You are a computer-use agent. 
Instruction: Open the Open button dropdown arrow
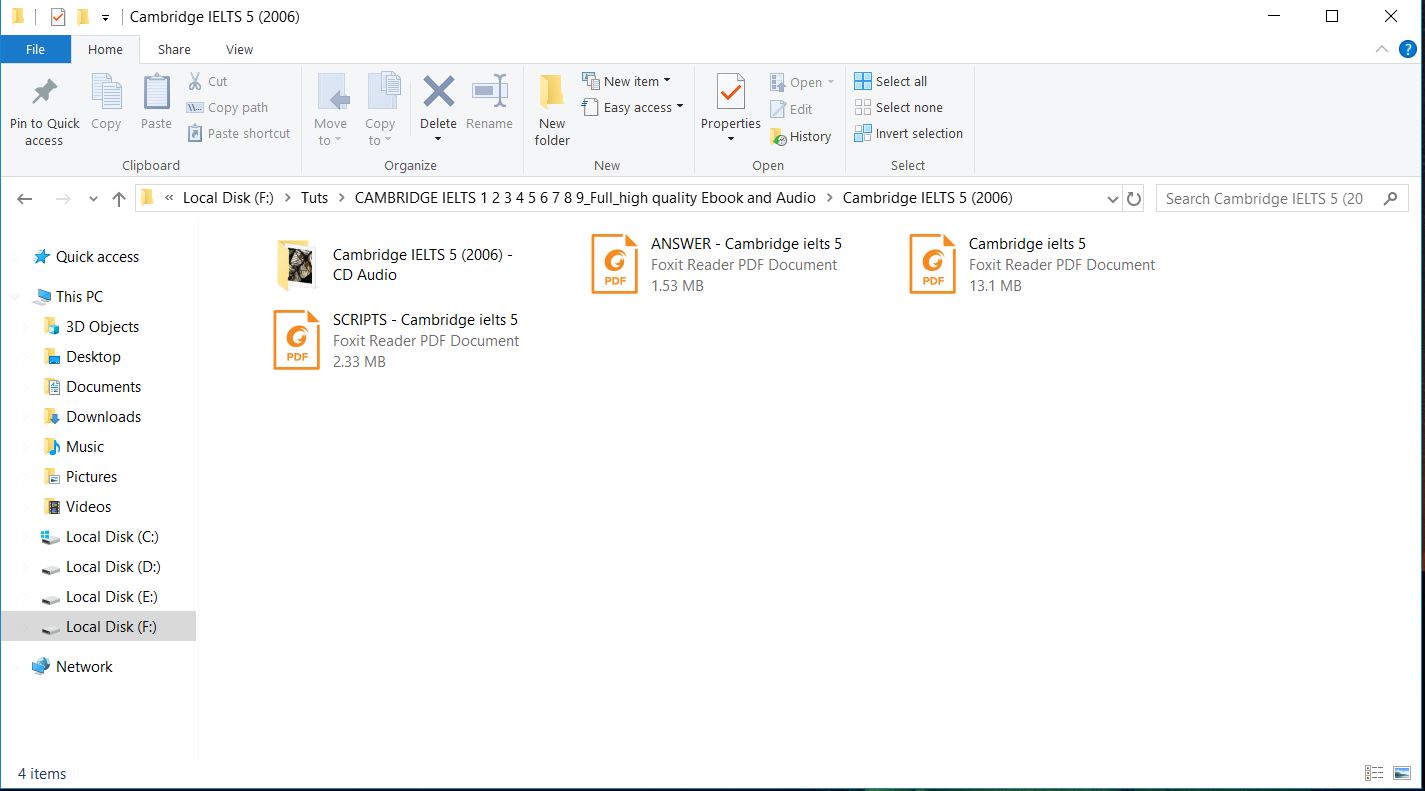(830, 82)
